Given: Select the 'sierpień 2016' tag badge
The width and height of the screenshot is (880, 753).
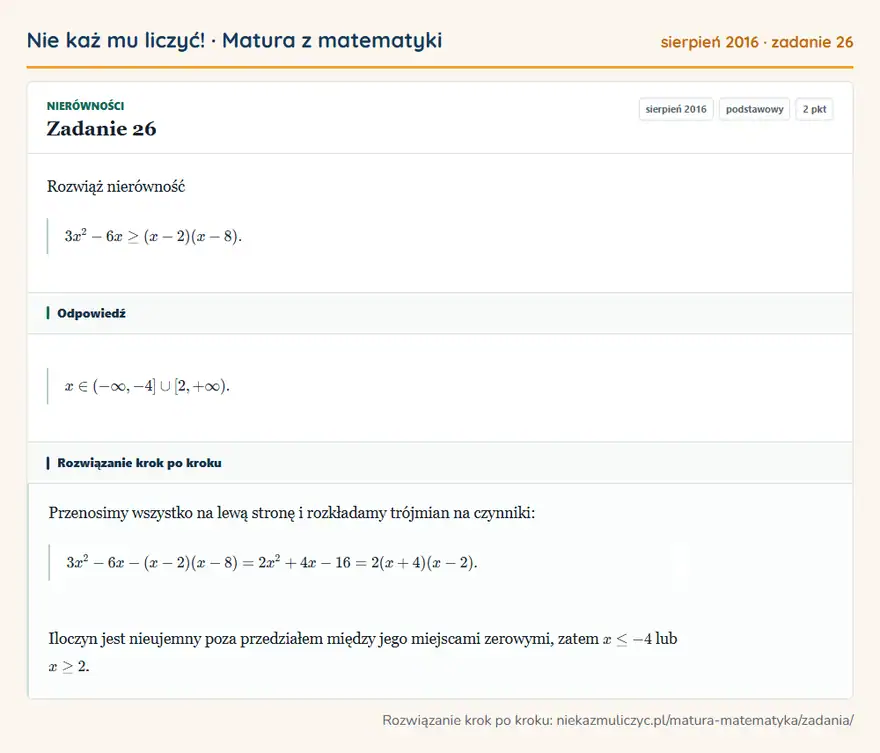Looking at the screenshot, I should [x=676, y=109].
